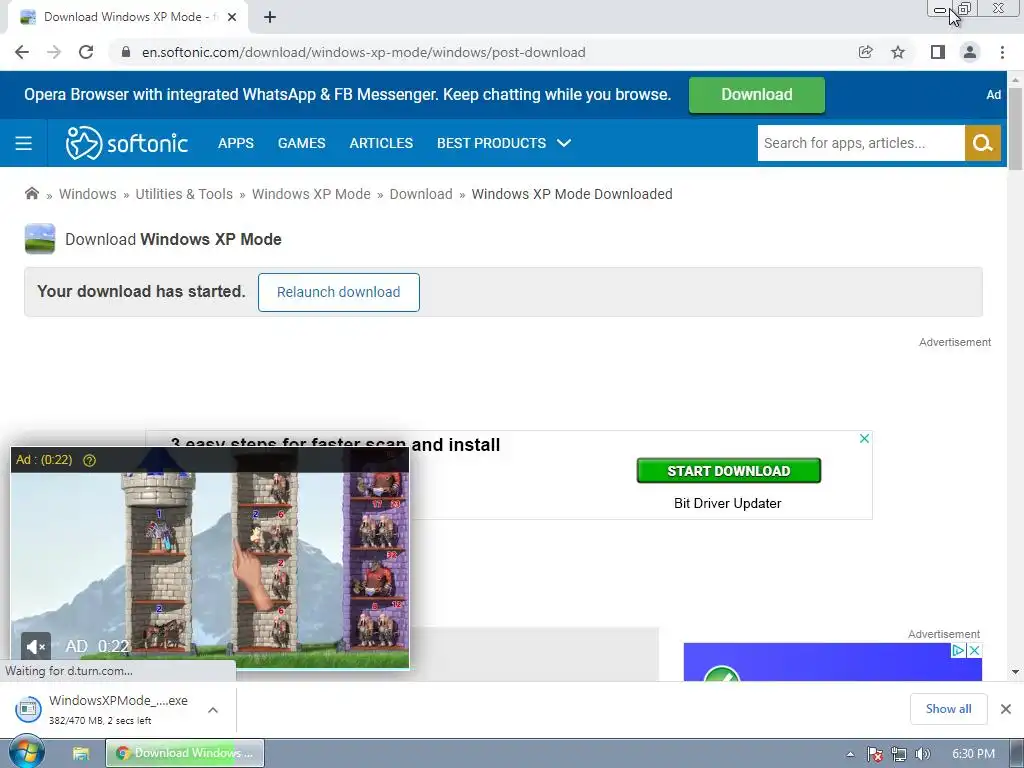Viewport: 1024px width, 768px height.
Task: Click the orange search magnifier button
Action: (983, 143)
